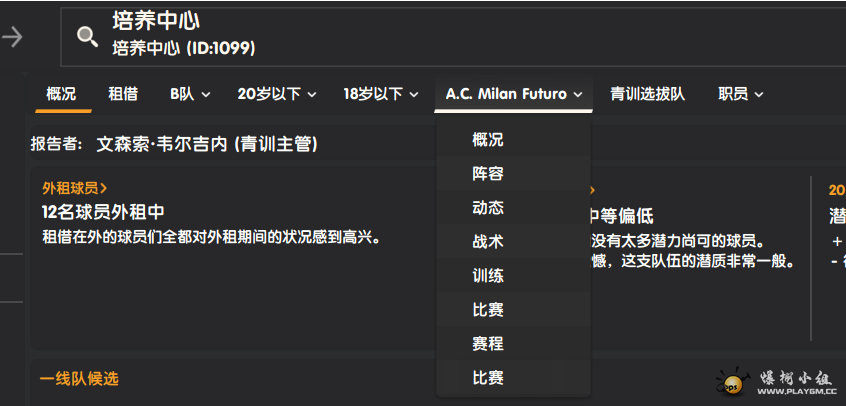Open the 租借 tab
Screen dimensions: 846x406
coord(123,94)
